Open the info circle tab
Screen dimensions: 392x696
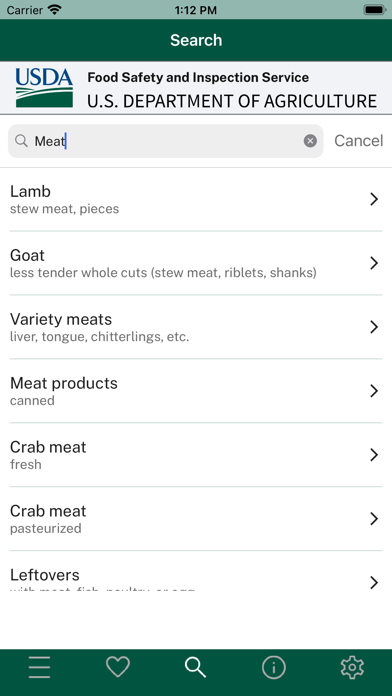point(274,667)
